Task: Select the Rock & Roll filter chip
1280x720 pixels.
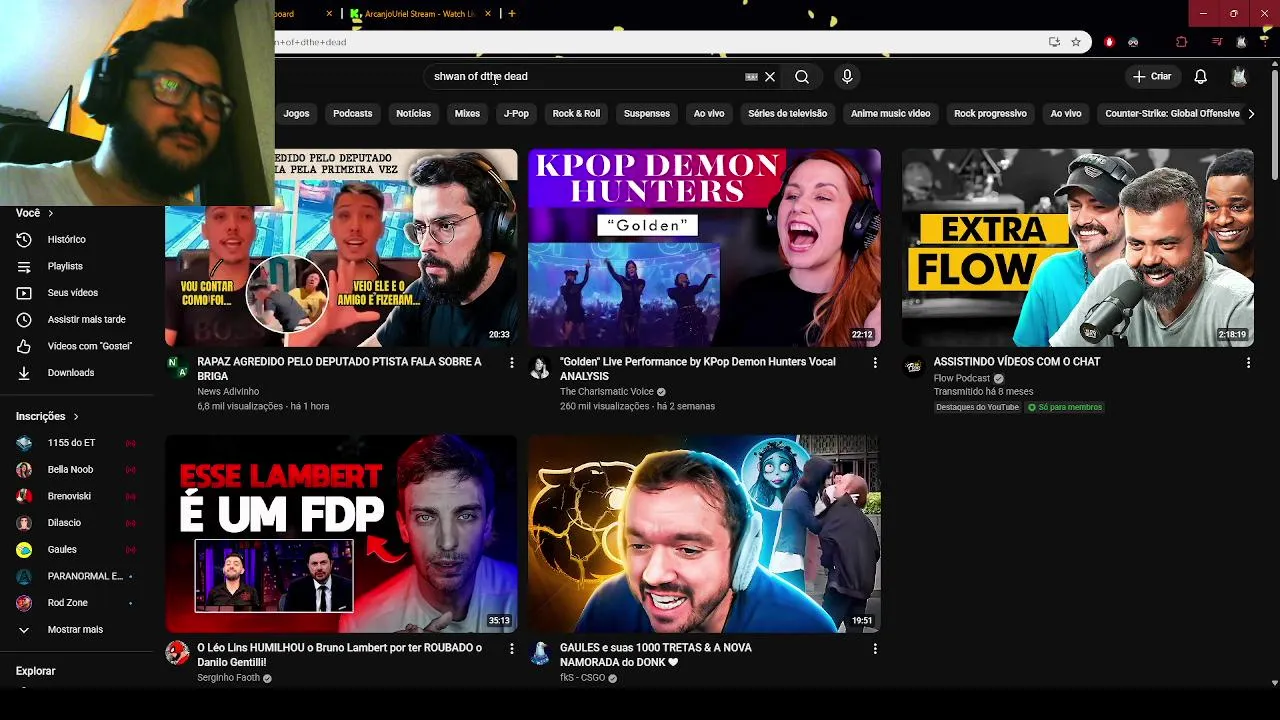Action: tap(576, 114)
